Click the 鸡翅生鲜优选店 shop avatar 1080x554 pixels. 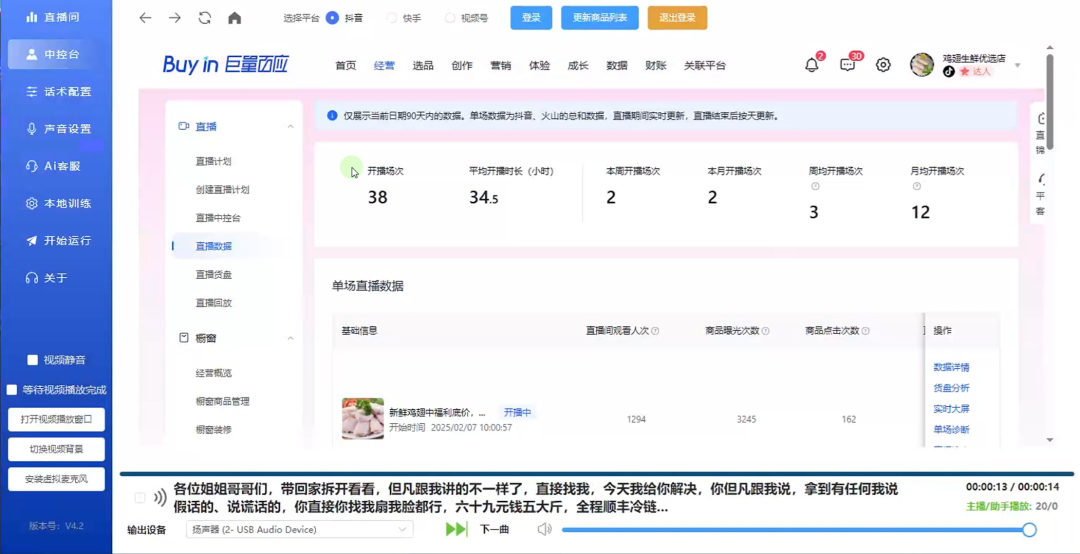922,65
